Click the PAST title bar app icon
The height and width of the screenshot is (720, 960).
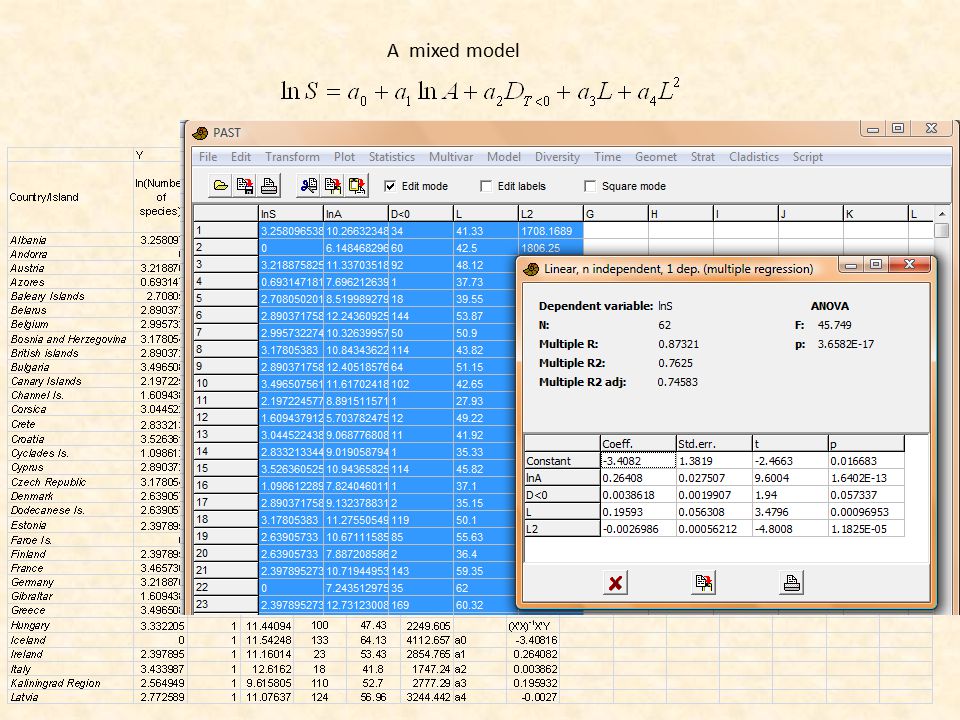tap(200, 133)
